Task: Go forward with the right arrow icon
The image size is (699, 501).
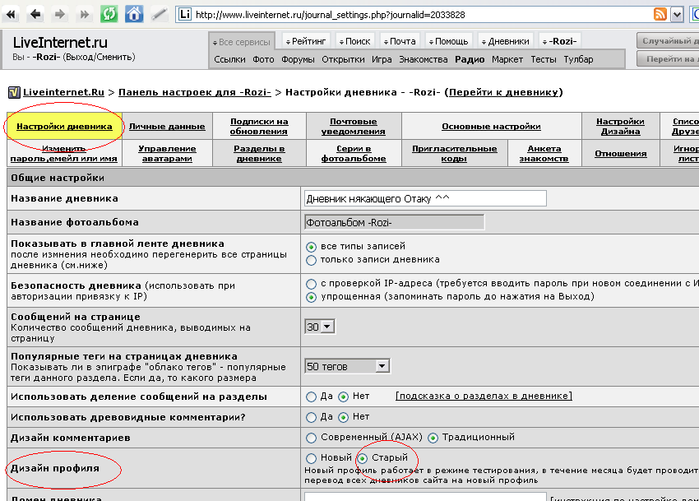Action: tap(60, 14)
